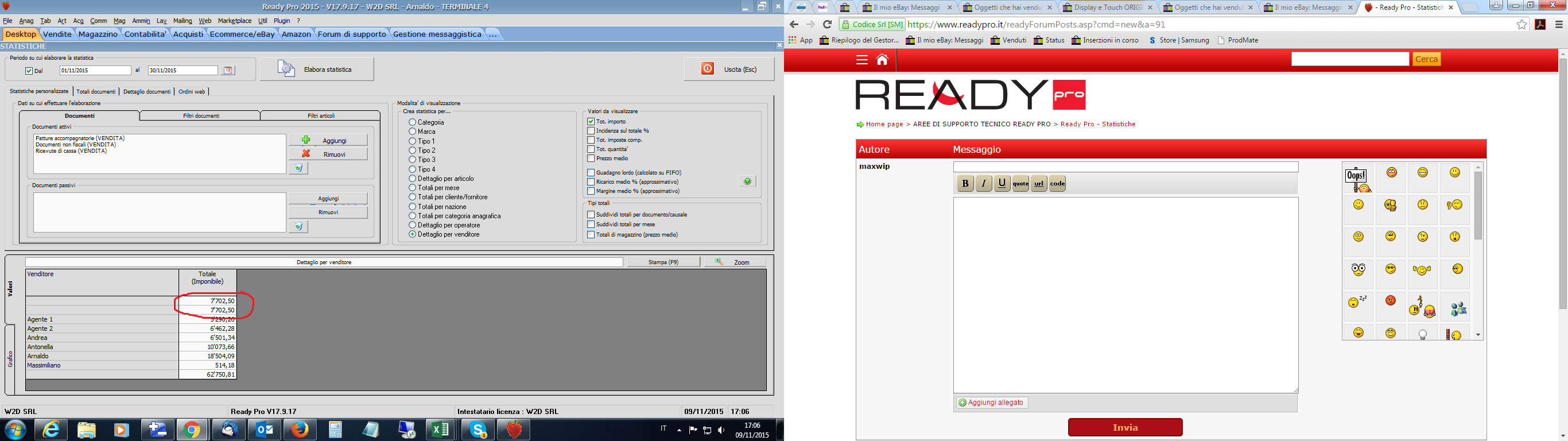This screenshot has width=1568, height=441.
Task: Clear the Documenti attivi list with the recycle icon
Action: coord(298,168)
